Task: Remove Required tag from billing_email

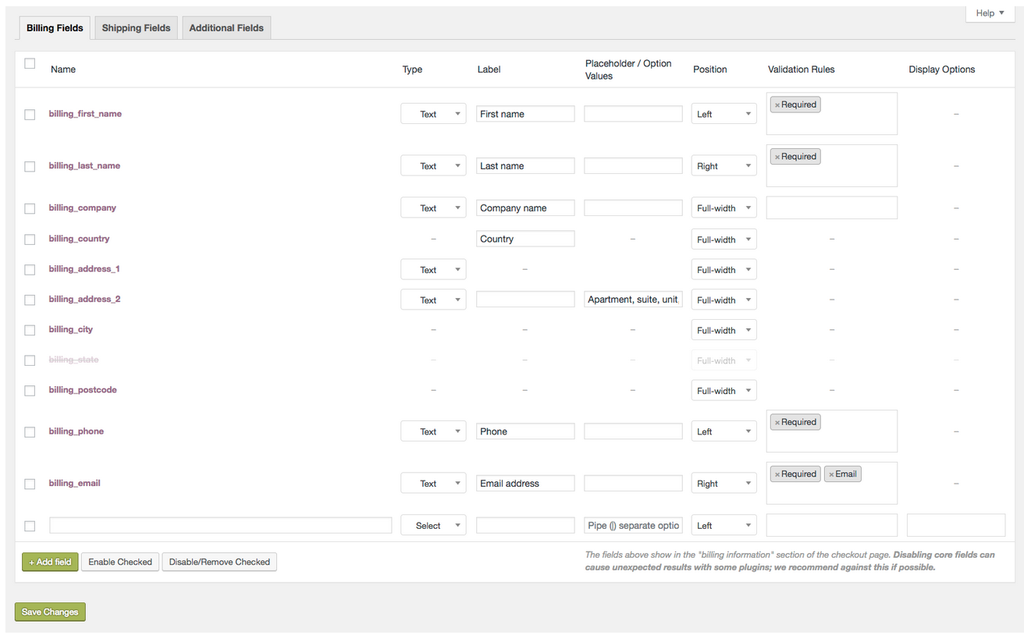Action: pos(777,475)
